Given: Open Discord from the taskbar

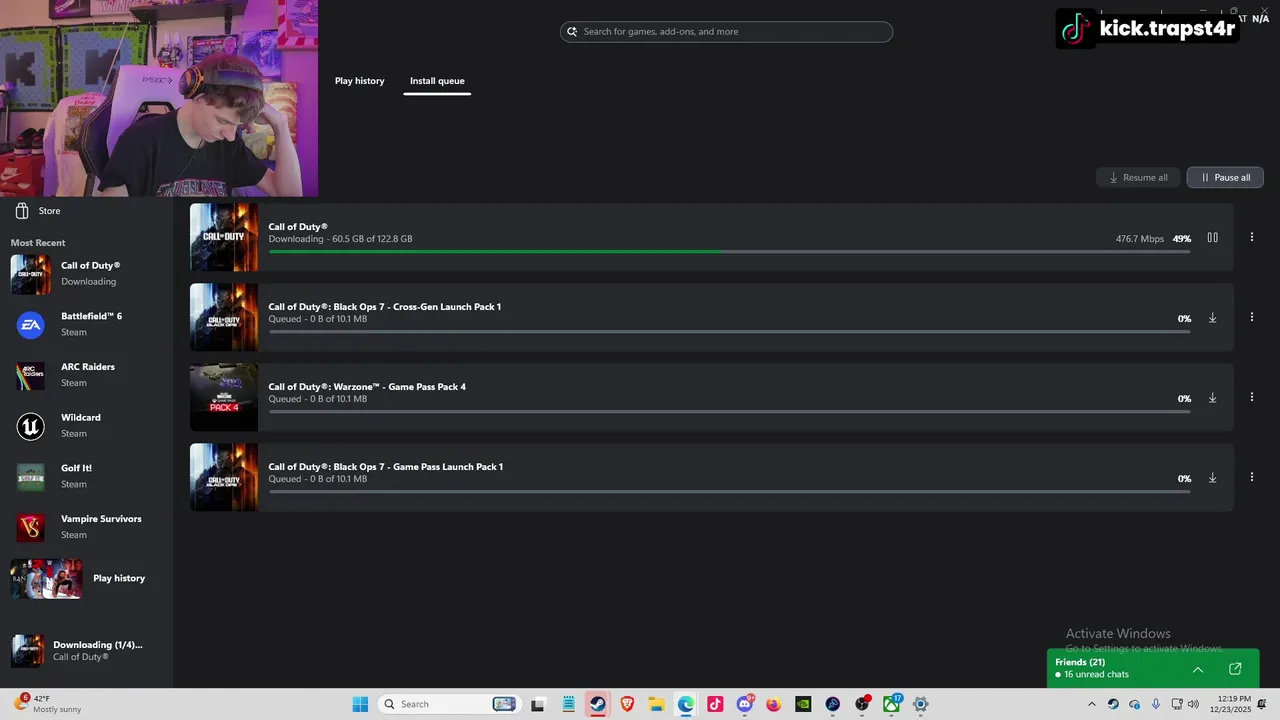Looking at the screenshot, I should click(x=744, y=704).
